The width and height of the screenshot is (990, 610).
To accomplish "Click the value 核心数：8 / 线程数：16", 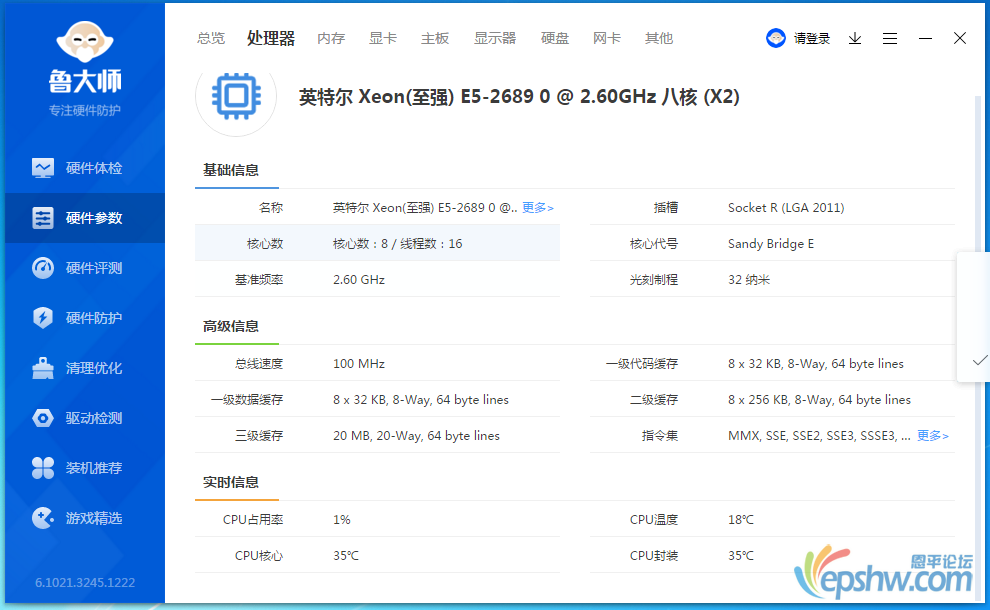I will pos(398,244).
